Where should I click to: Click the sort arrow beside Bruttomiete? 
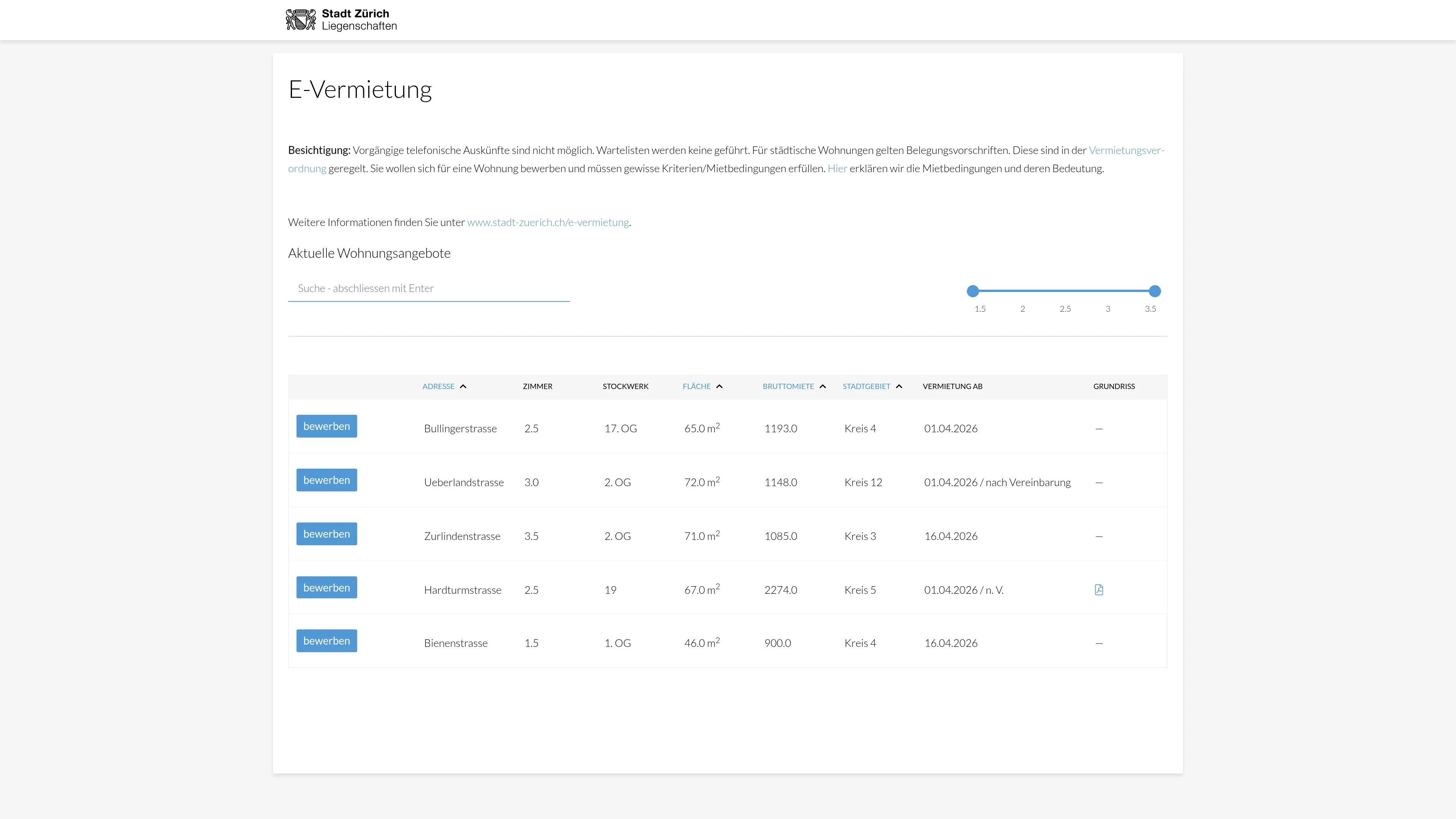click(822, 387)
